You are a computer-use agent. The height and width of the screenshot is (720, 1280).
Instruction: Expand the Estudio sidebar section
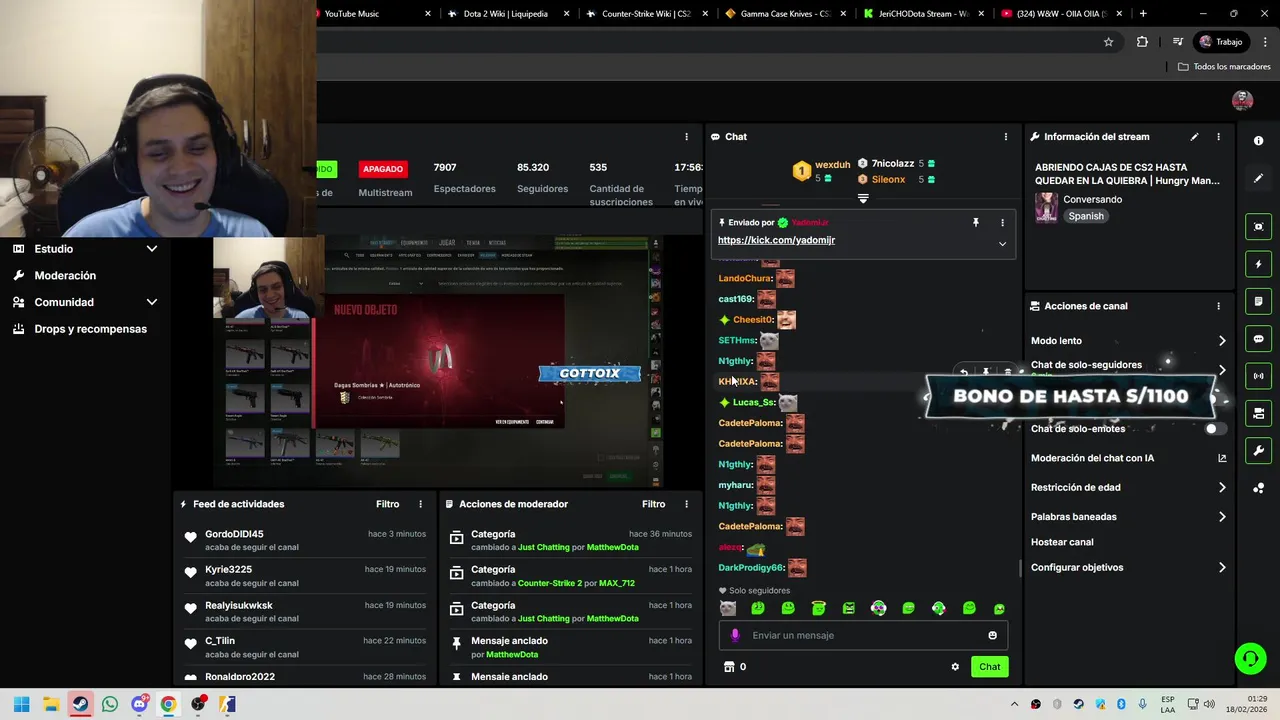pos(152,249)
